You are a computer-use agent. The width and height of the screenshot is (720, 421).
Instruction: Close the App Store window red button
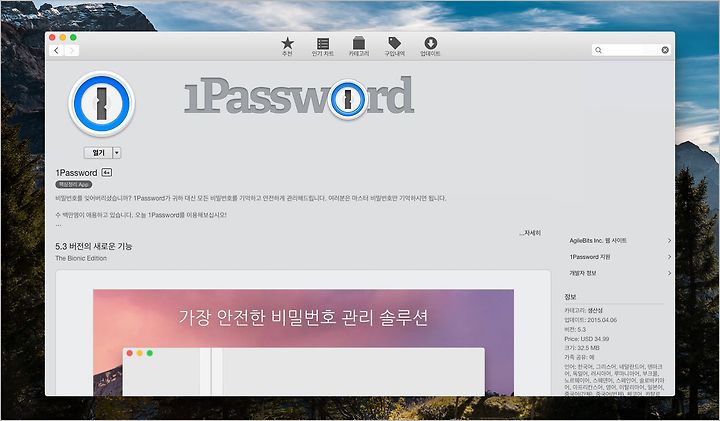coord(52,38)
